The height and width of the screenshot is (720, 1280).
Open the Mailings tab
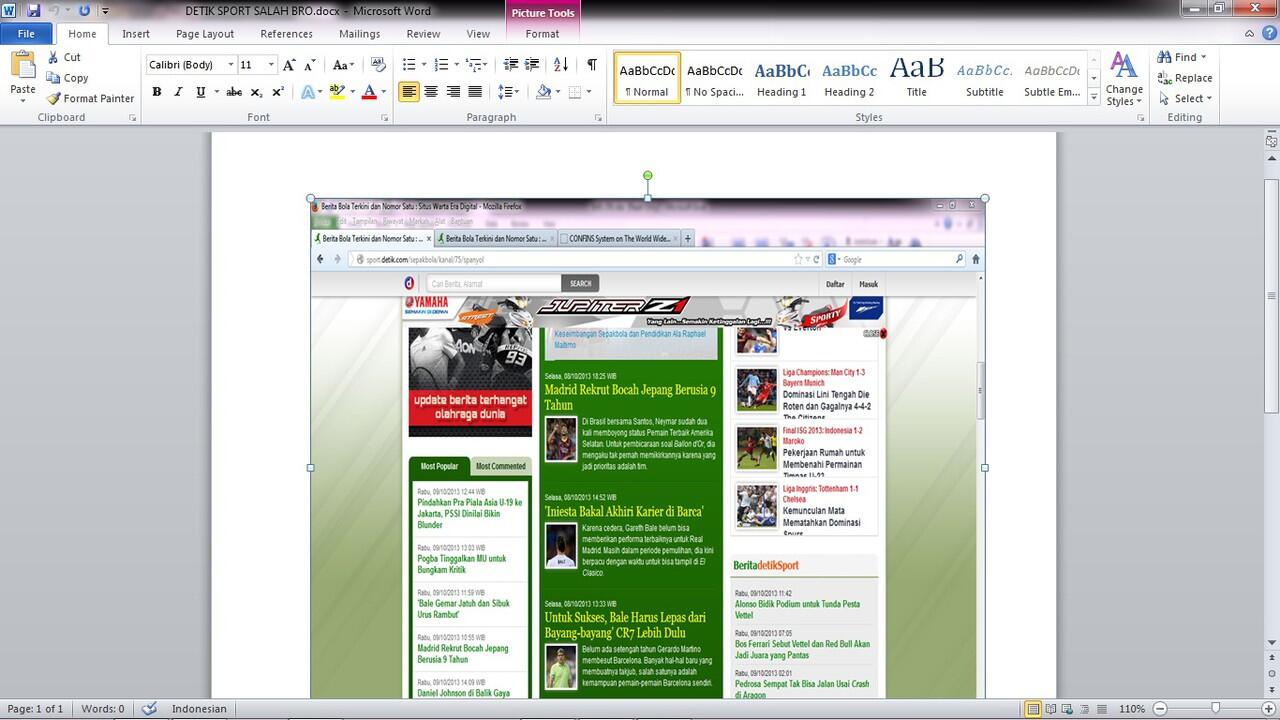[359, 34]
